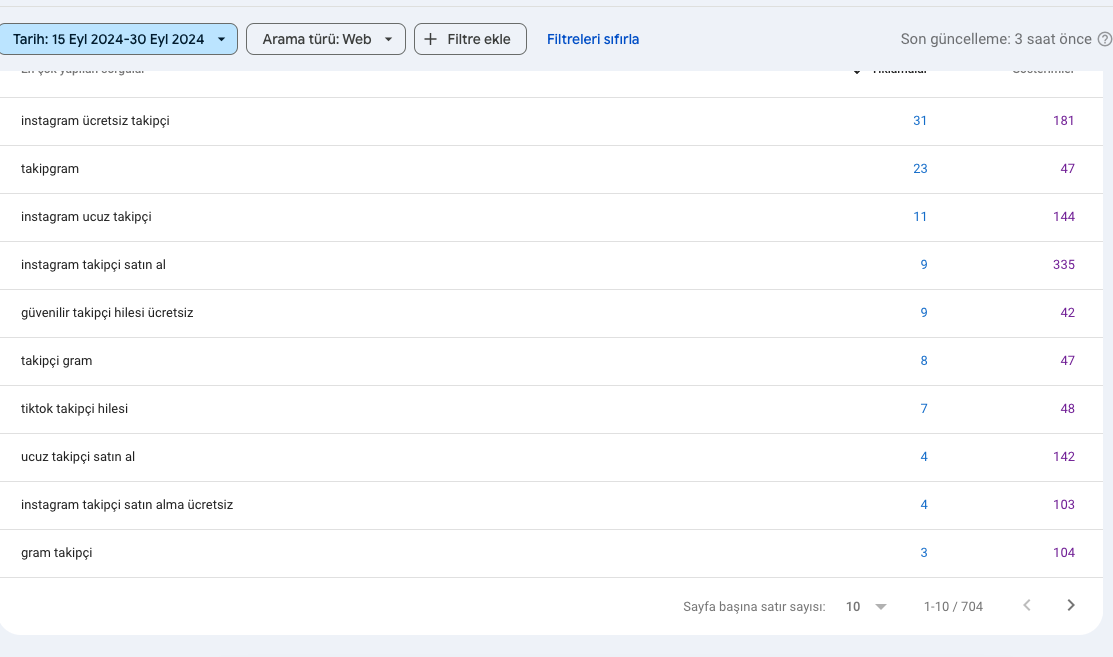
Task: Select query 'takipgram'
Action: tap(50, 169)
